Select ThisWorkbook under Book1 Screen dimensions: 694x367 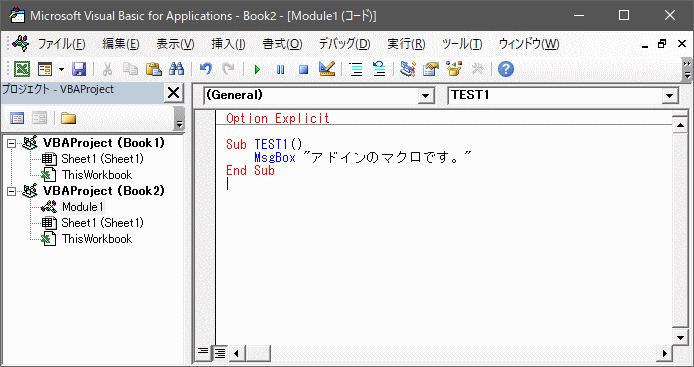coord(97,175)
